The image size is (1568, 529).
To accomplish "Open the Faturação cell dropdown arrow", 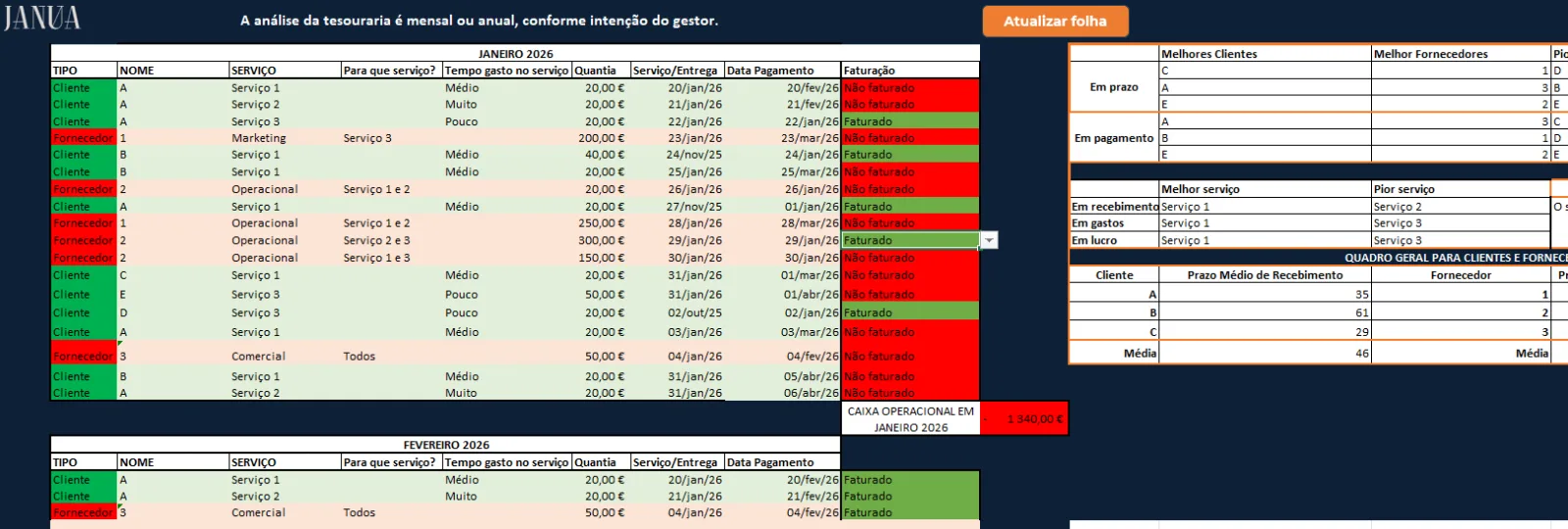I will tap(989, 240).
